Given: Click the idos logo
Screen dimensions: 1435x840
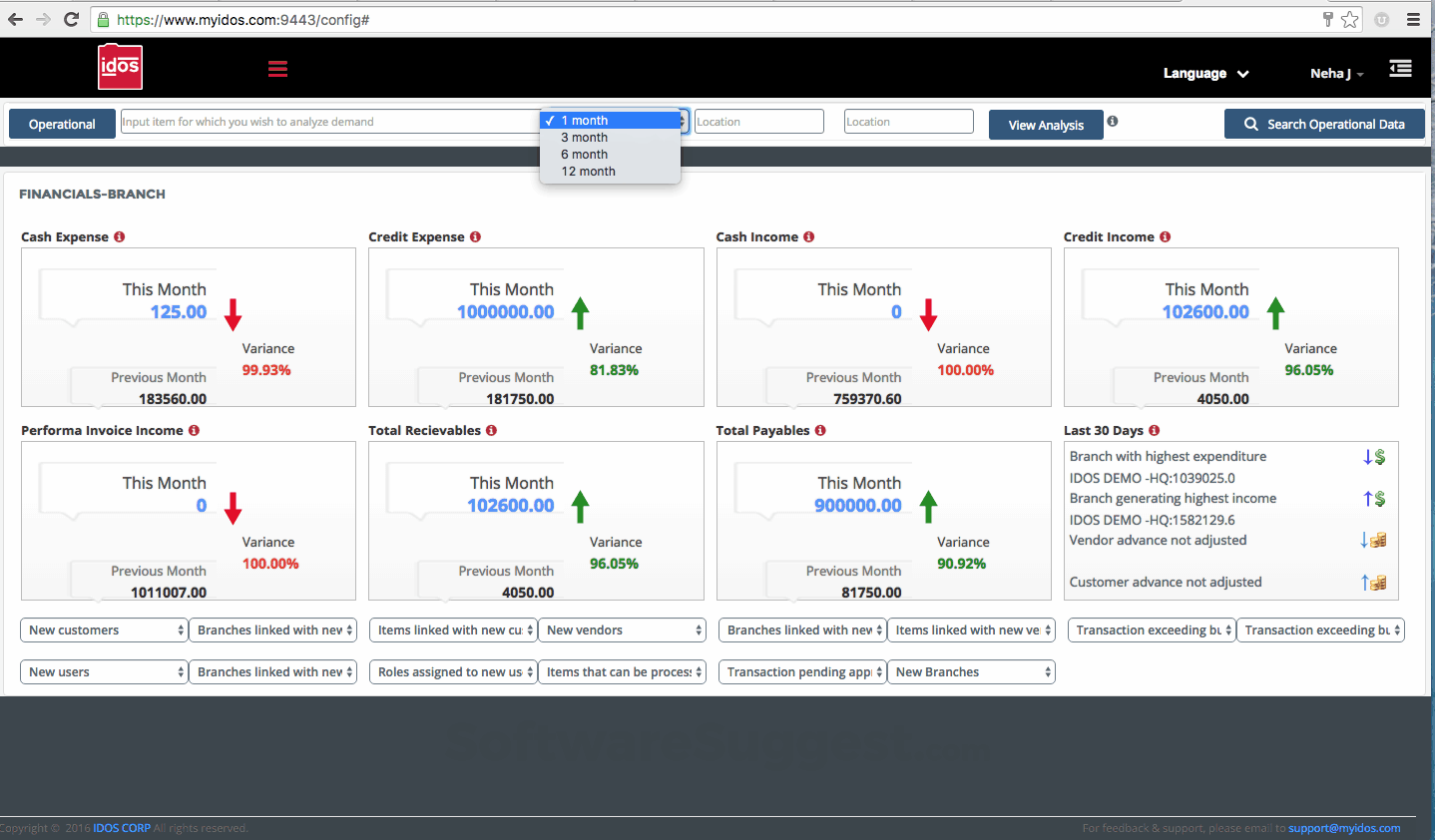Looking at the screenshot, I should [x=119, y=67].
